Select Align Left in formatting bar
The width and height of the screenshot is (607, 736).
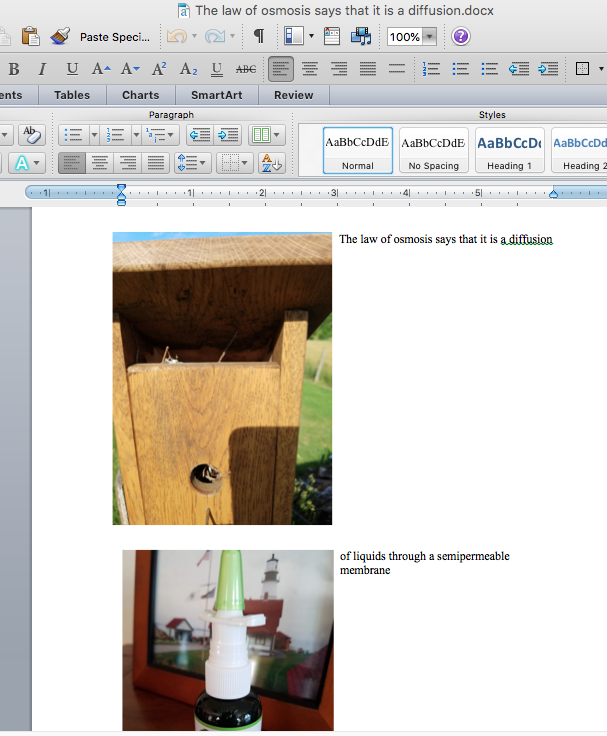[x=281, y=69]
